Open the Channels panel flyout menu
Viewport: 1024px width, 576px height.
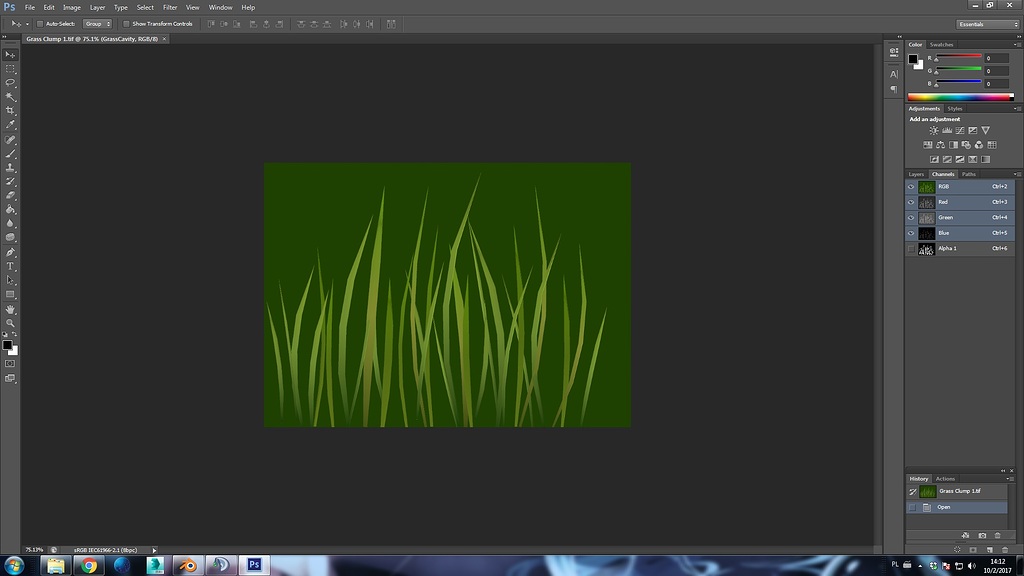[1016, 174]
